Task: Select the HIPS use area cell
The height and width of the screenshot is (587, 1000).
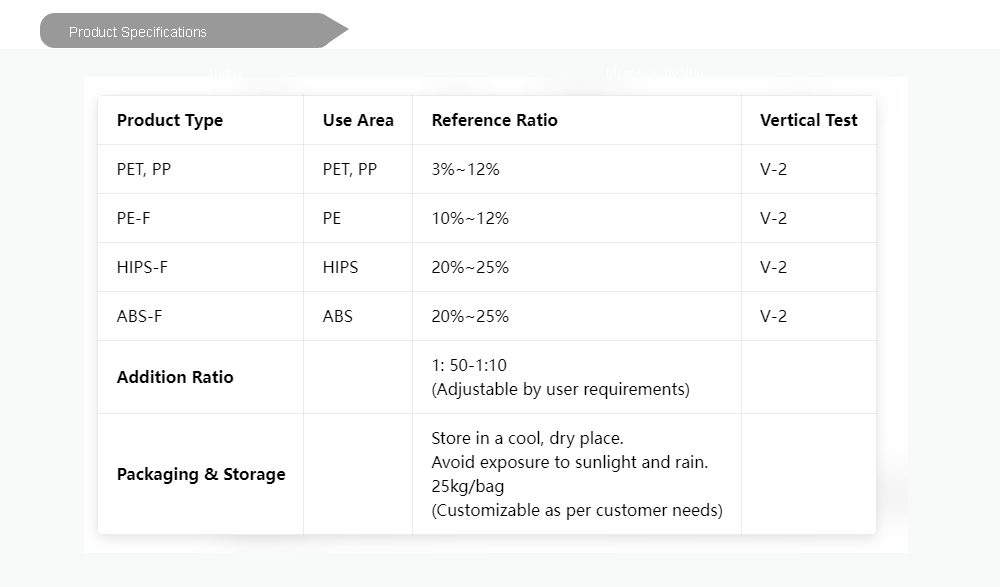Action: coord(340,267)
